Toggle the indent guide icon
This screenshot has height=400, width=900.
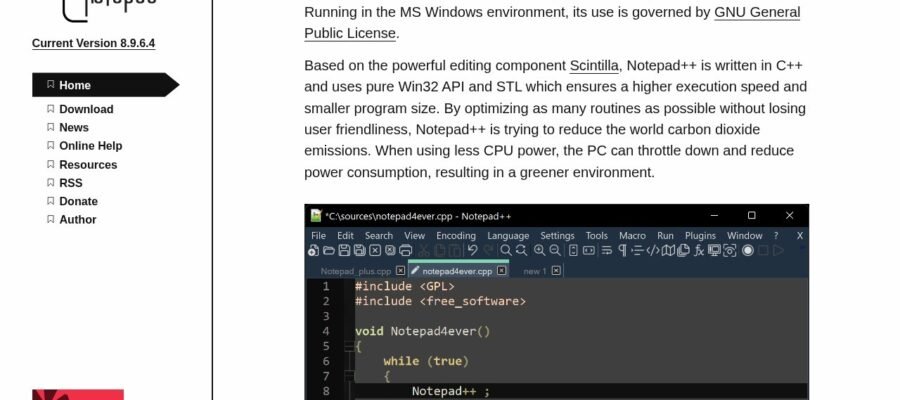638,250
